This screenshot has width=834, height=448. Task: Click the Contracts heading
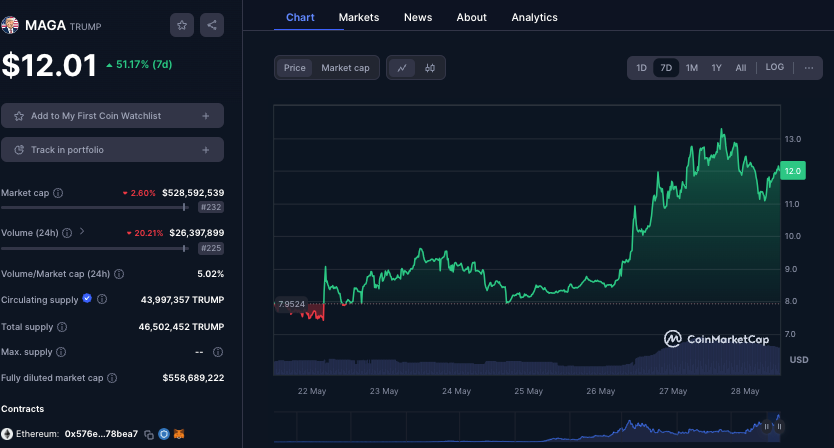[22, 409]
